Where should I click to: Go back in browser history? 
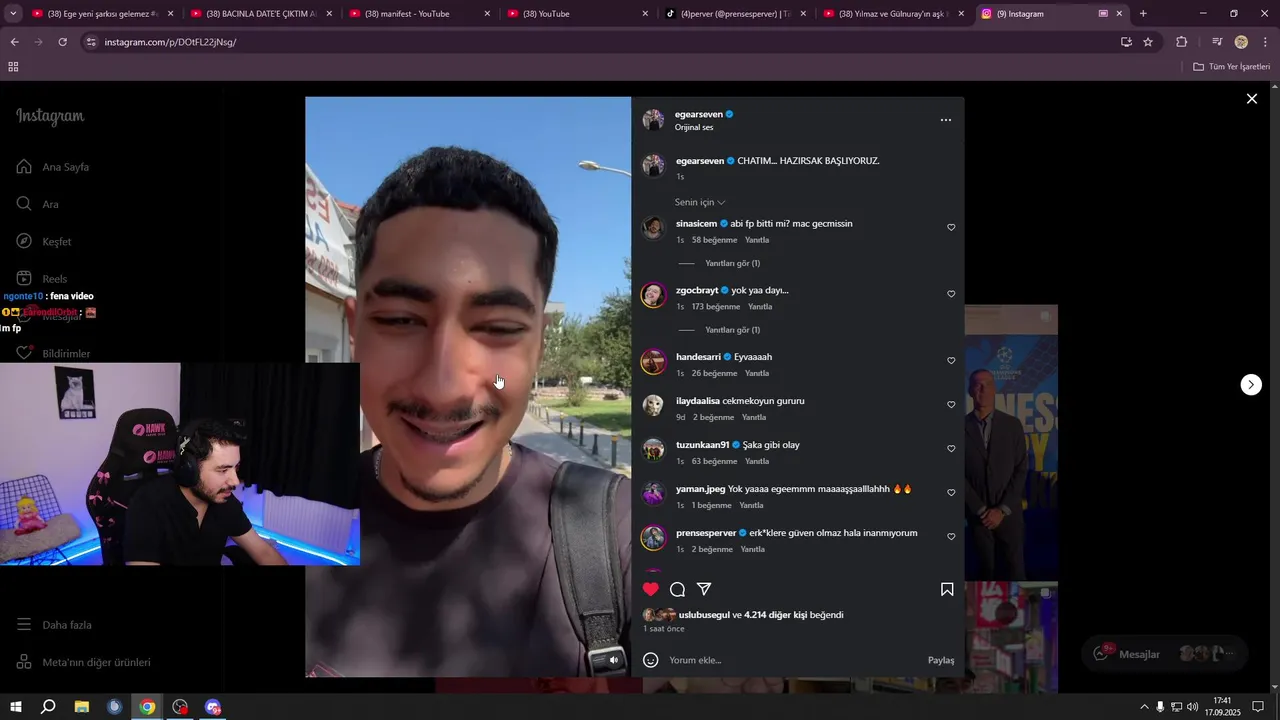pyautogui.click(x=14, y=42)
